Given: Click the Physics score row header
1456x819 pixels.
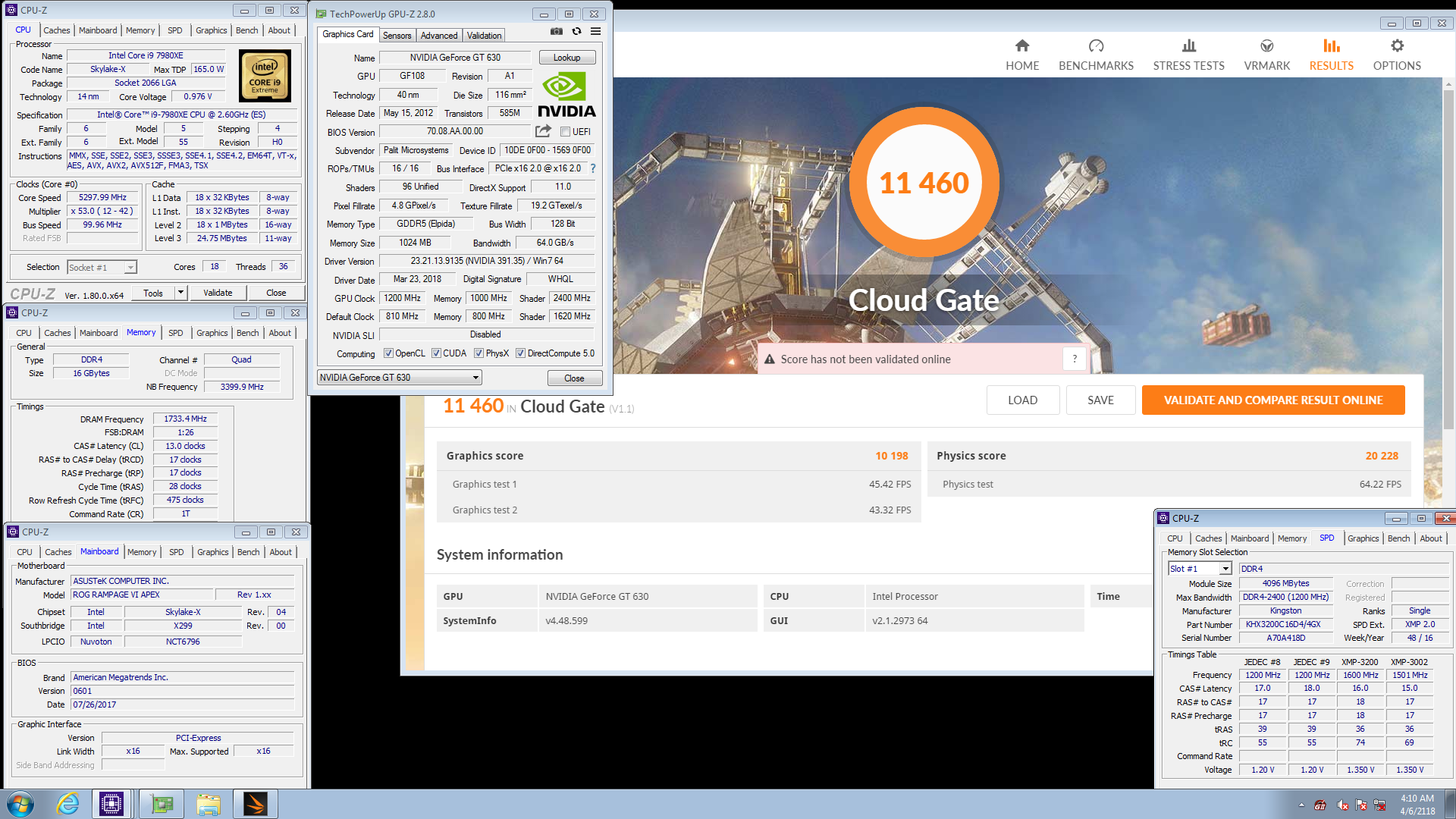Looking at the screenshot, I should tap(1168, 456).
